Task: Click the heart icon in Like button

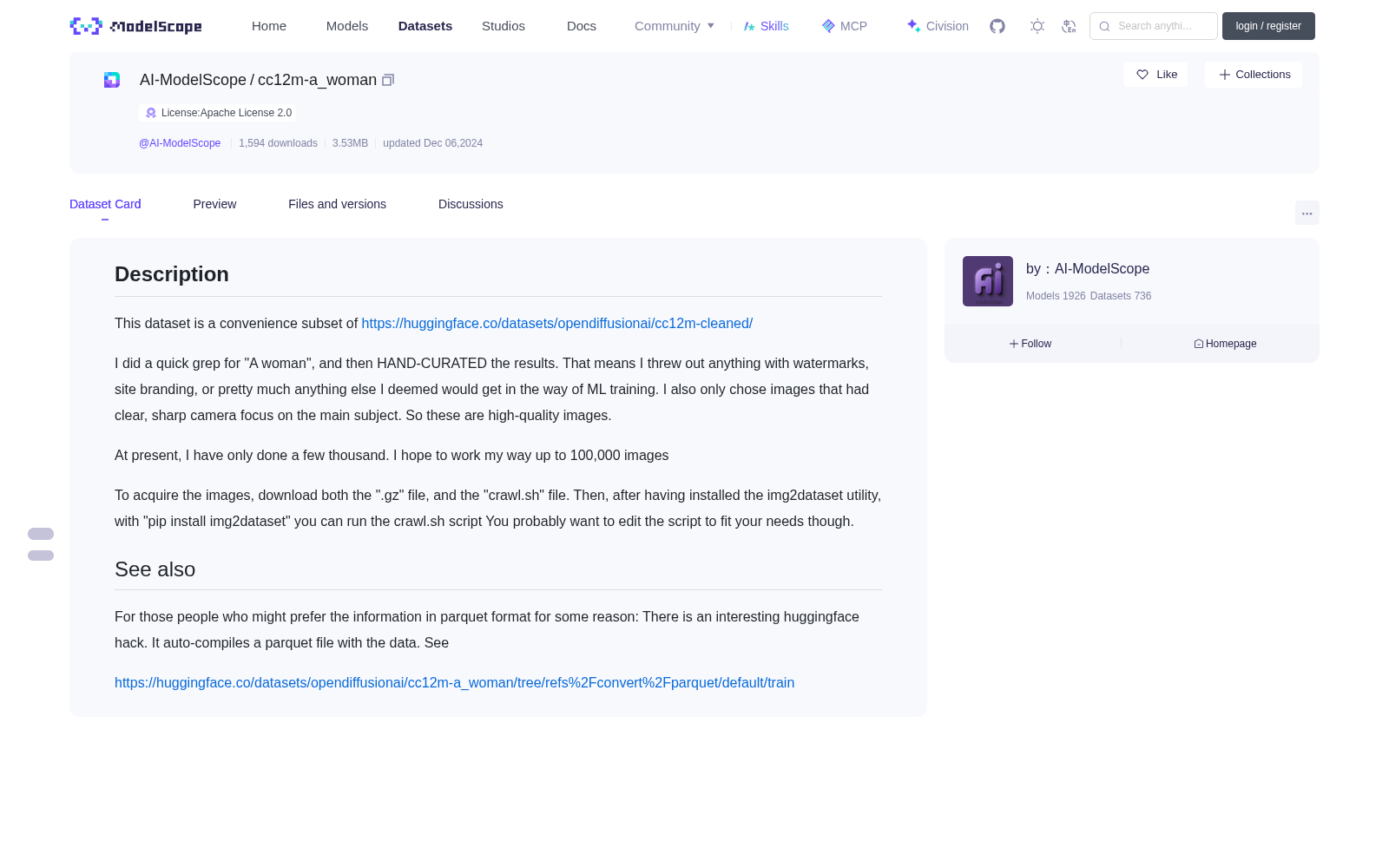Action: coord(1142,75)
